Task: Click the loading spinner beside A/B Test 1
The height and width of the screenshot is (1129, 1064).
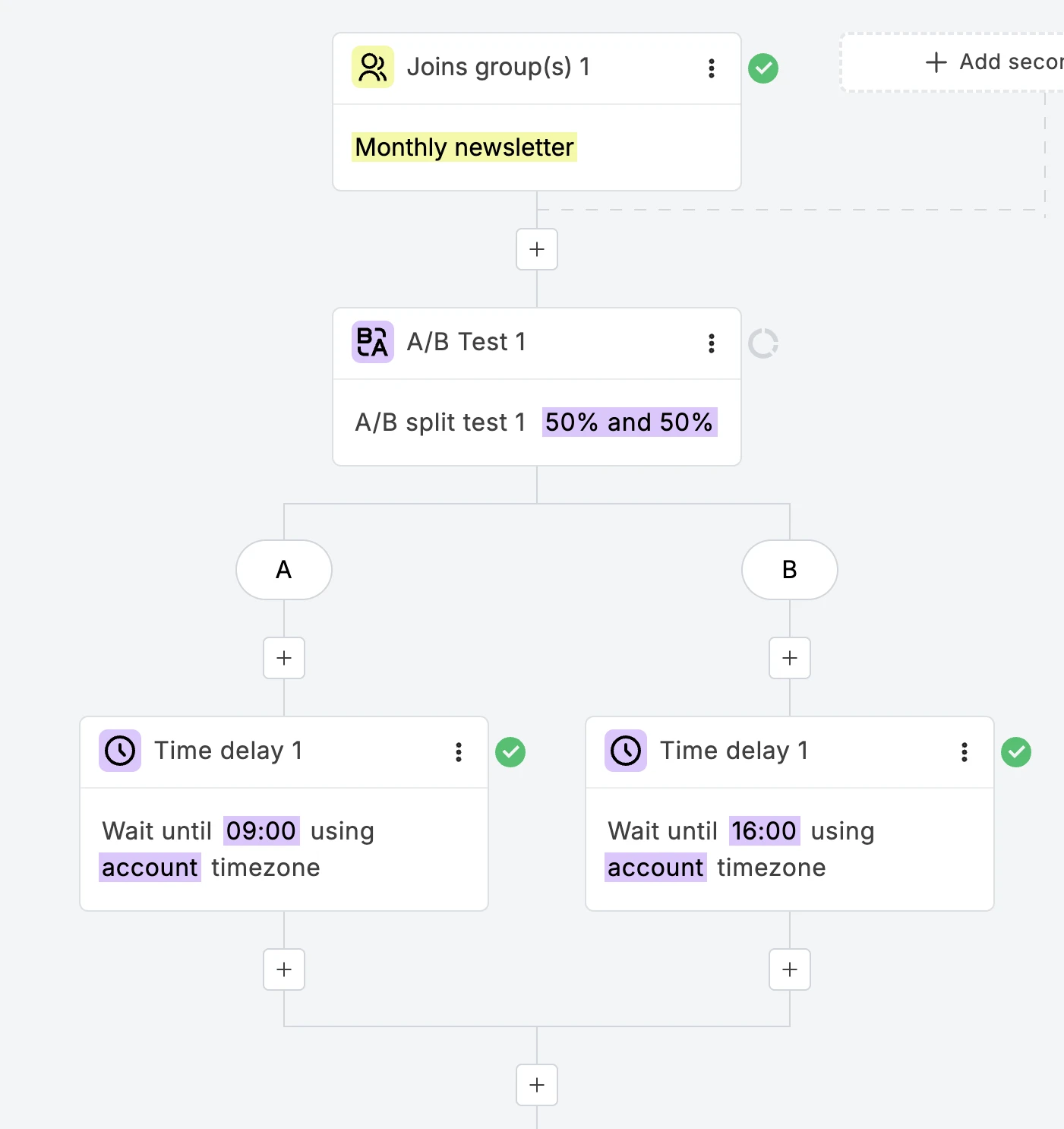Action: click(x=763, y=343)
